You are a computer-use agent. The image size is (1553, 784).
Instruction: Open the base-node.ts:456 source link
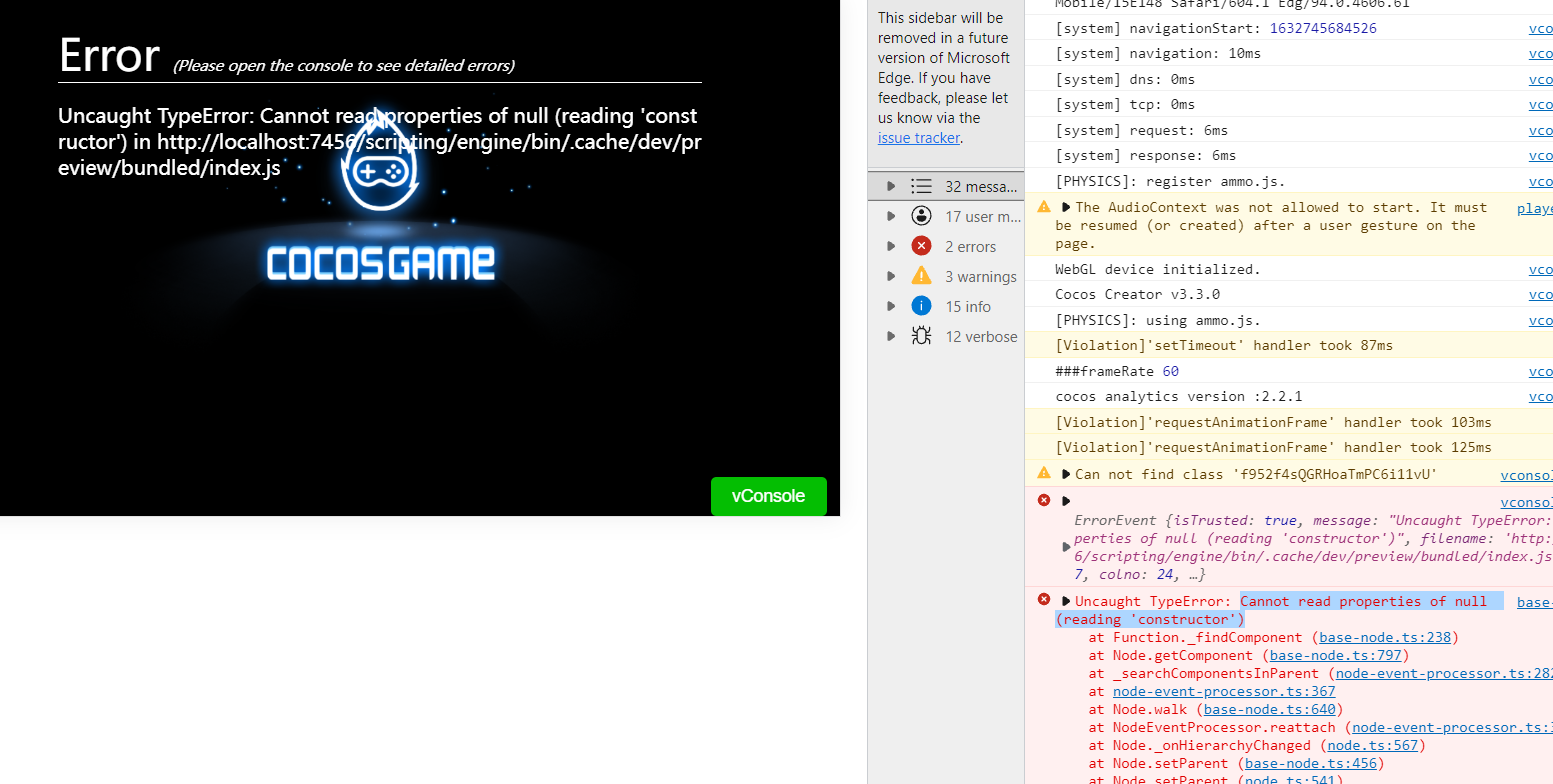point(1311,763)
